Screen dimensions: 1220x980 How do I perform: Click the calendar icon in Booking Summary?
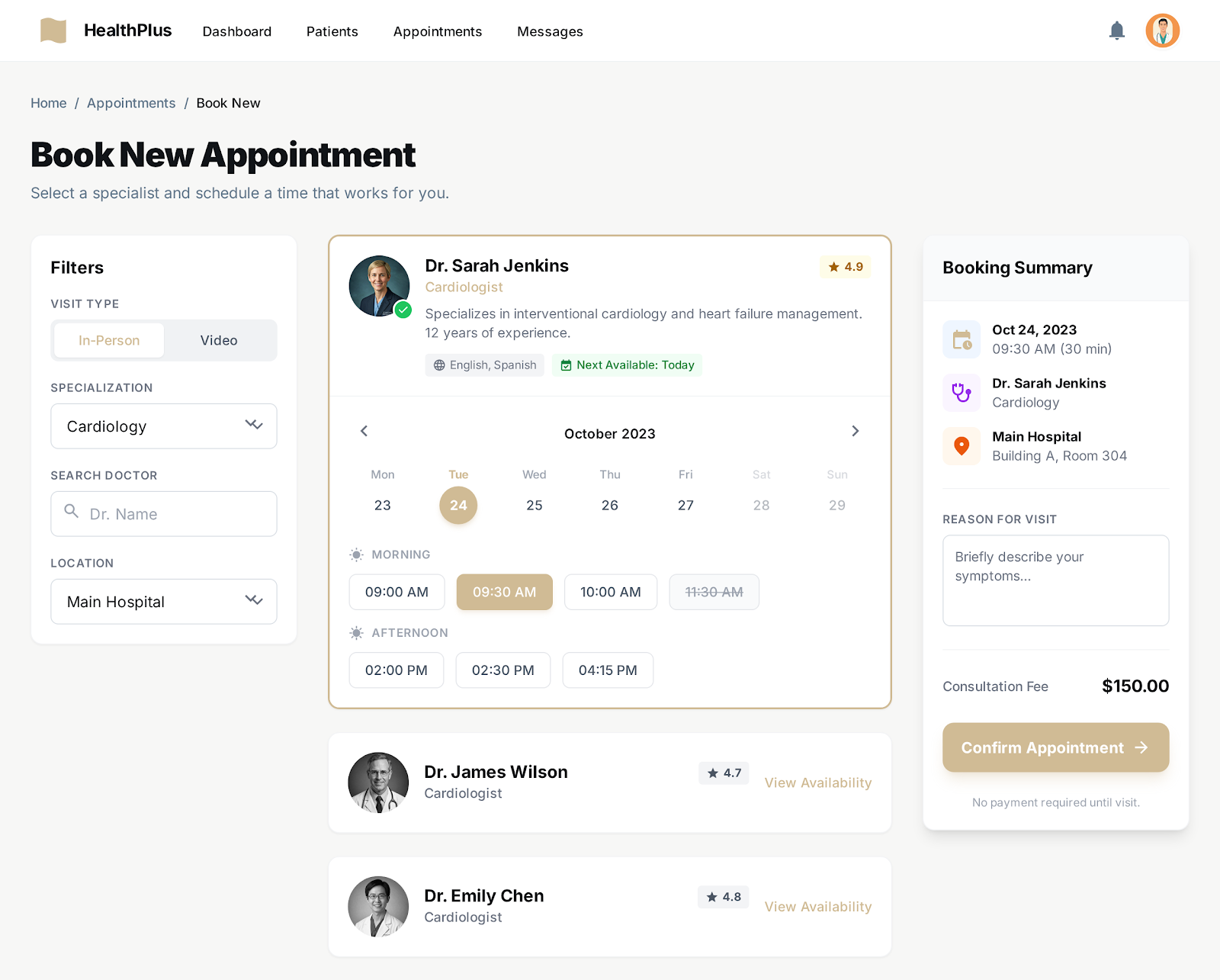(961, 339)
